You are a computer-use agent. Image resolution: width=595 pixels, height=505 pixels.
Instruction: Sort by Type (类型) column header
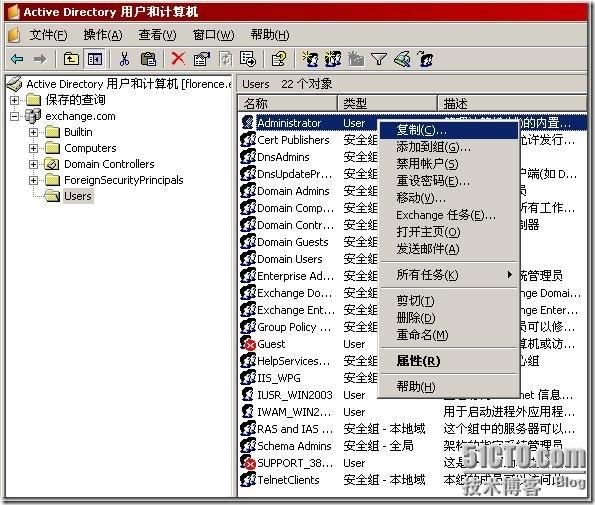point(387,103)
